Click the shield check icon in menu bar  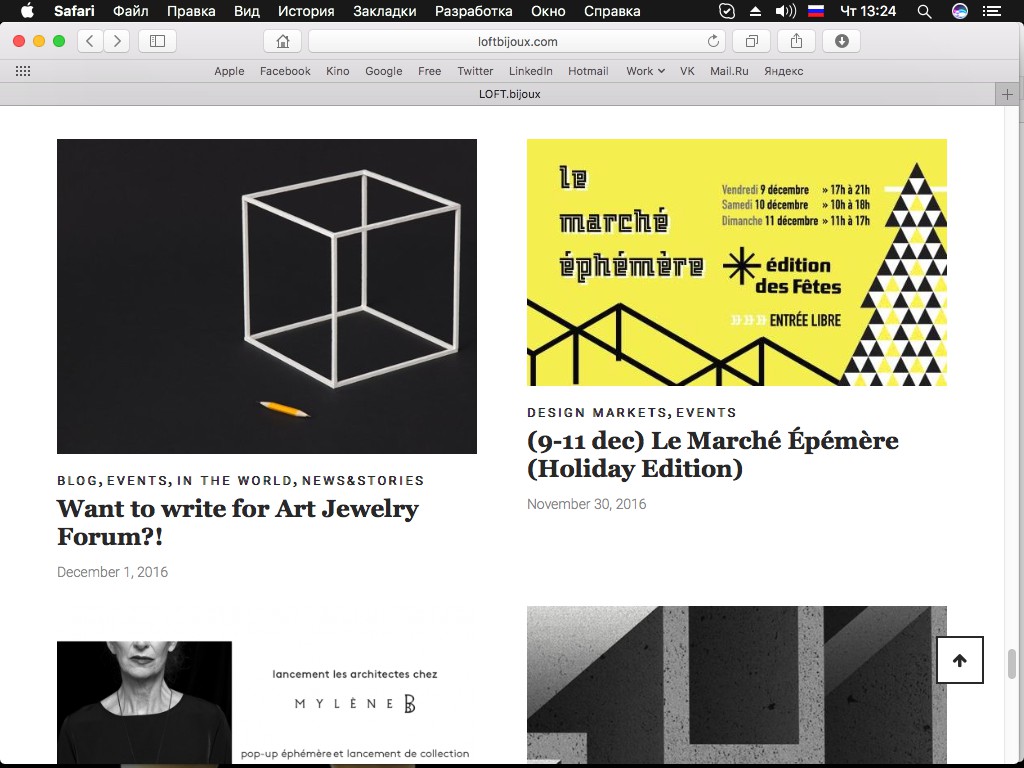click(x=726, y=11)
